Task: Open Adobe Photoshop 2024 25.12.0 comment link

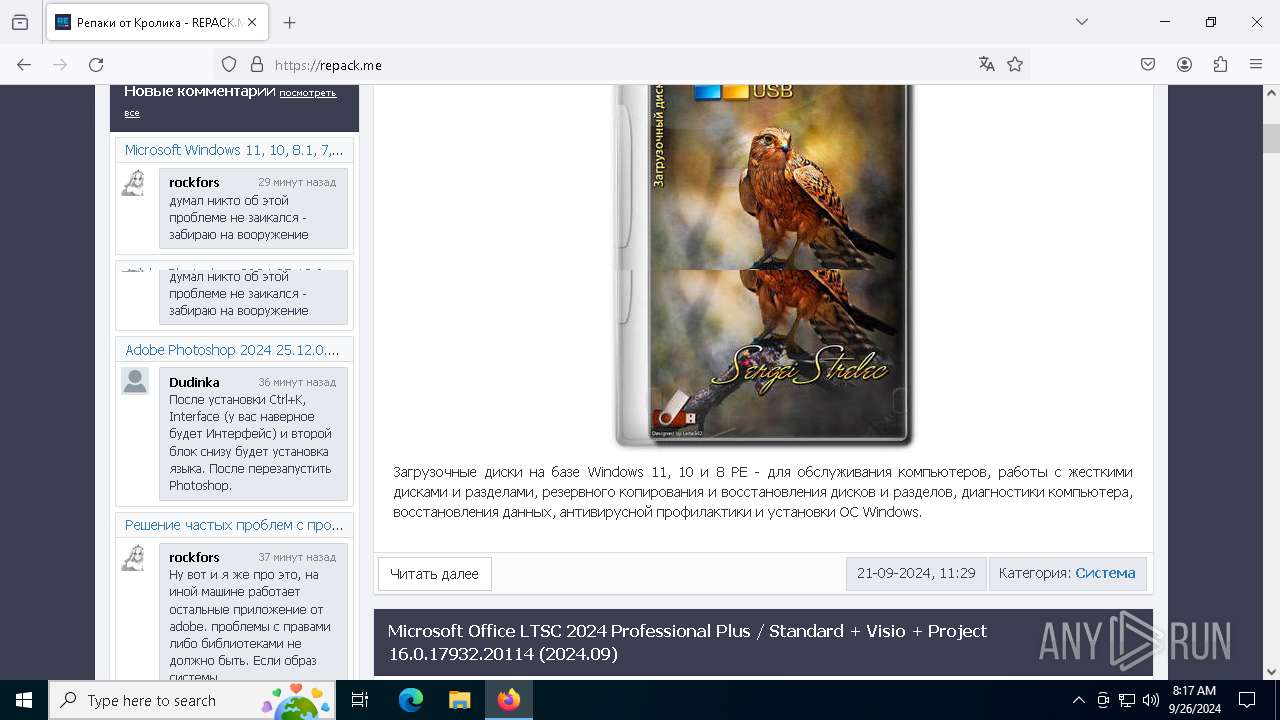Action: point(232,350)
